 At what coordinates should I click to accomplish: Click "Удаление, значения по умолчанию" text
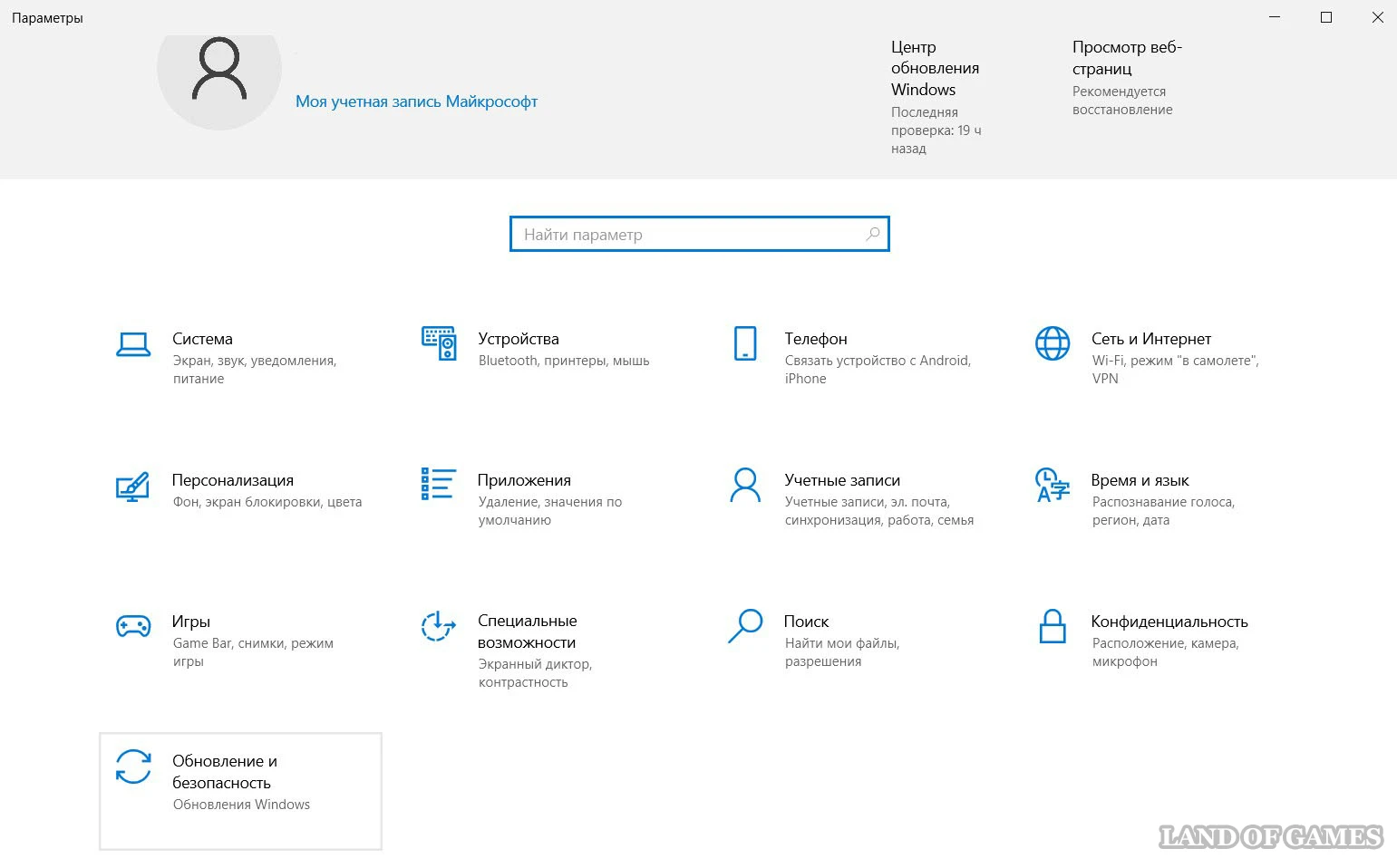550,511
